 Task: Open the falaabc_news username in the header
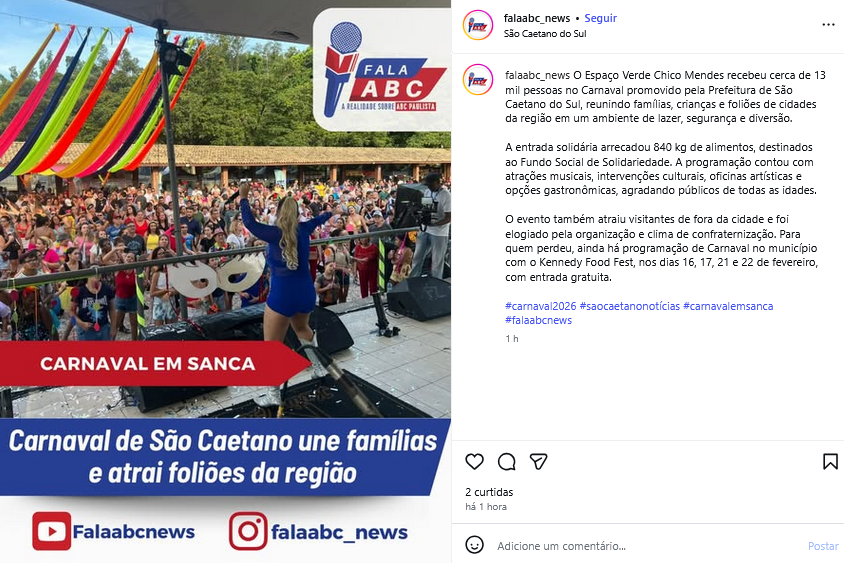(537, 18)
